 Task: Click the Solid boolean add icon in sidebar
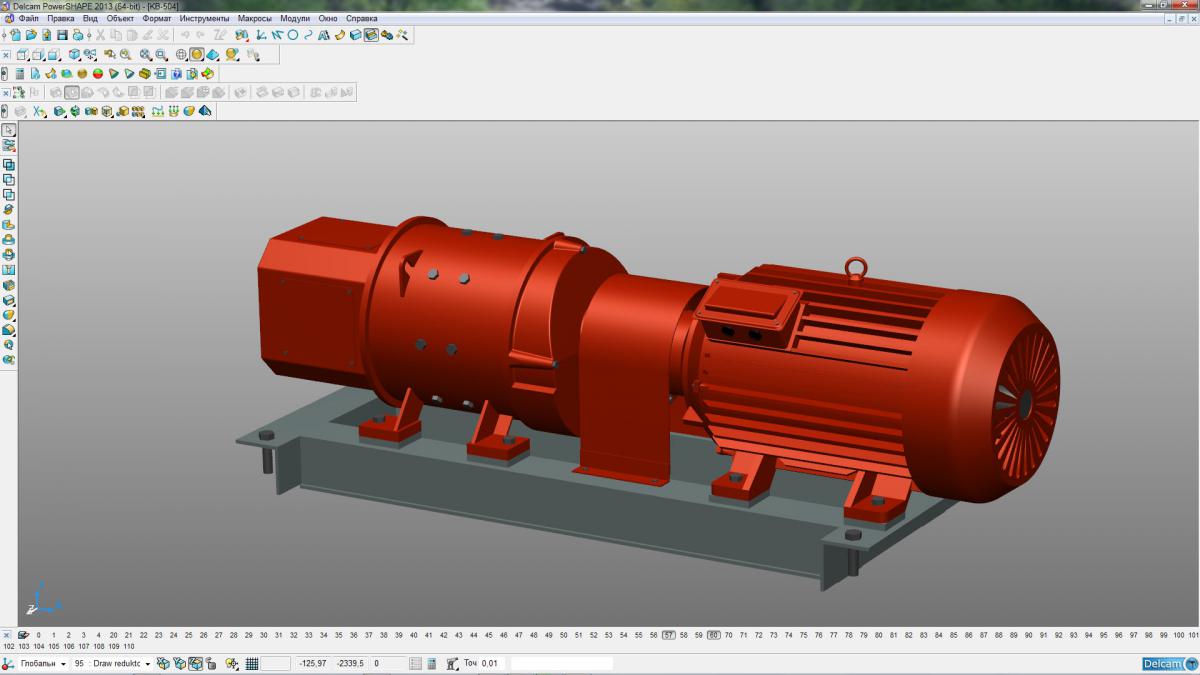click(x=9, y=164)
